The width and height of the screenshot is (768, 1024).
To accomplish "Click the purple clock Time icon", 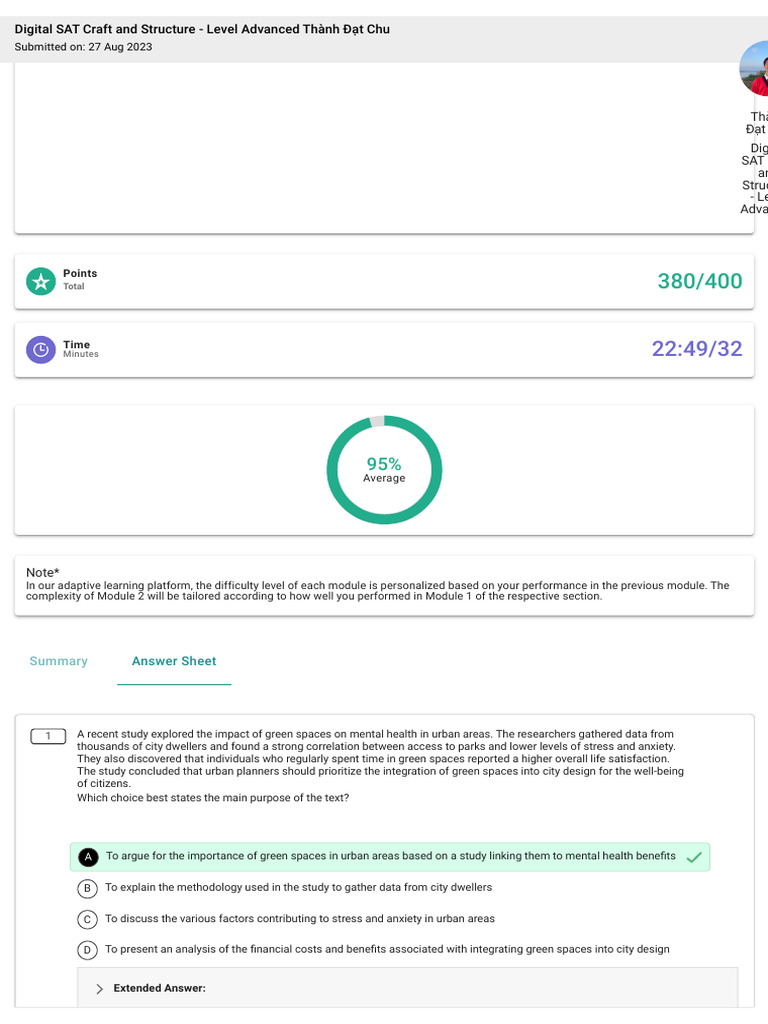I will coord(40,350).
